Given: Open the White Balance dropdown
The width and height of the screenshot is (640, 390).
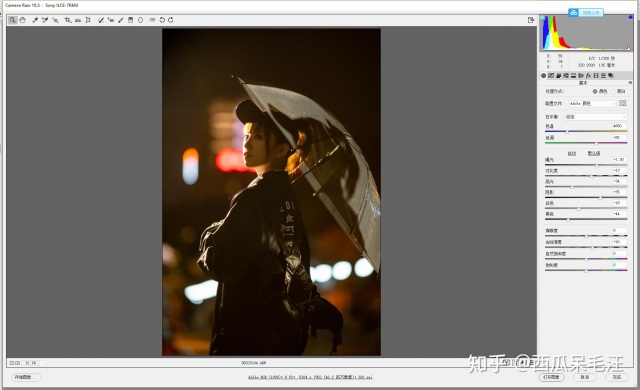Looking at the screenshot, I should click(596, 117).
